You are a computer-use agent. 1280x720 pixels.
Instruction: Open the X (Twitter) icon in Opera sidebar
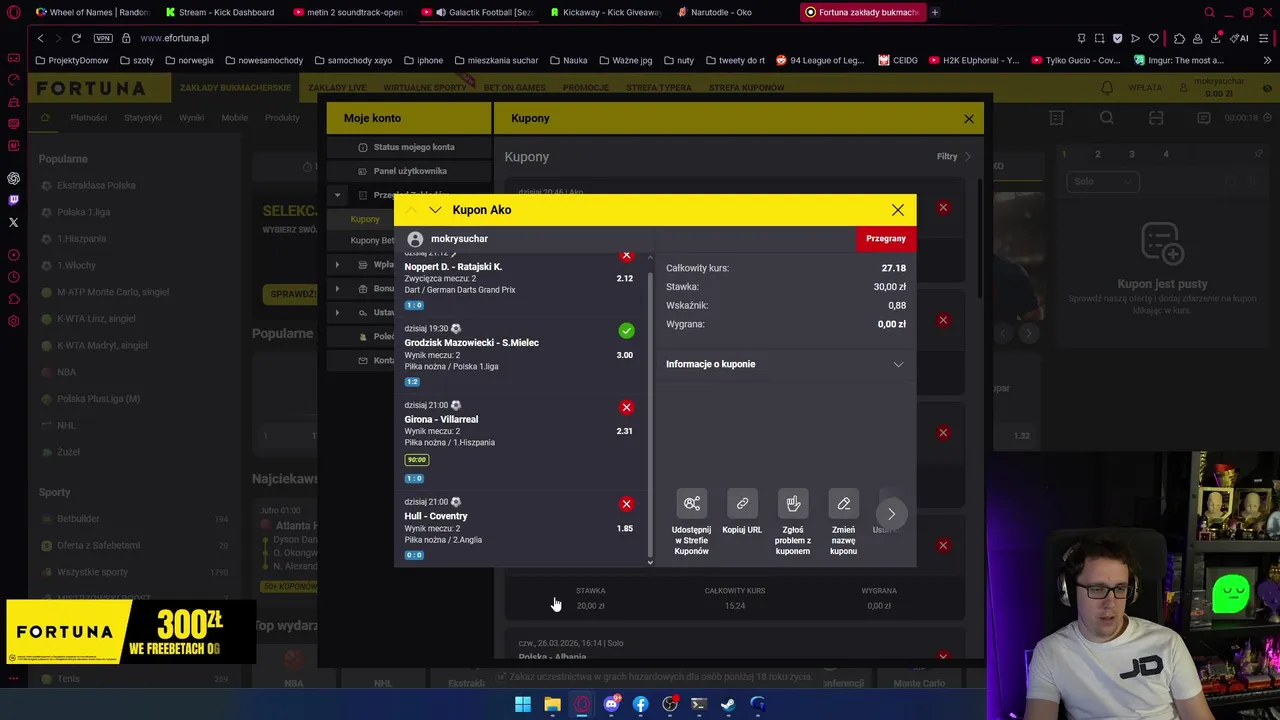coord(13,222)
